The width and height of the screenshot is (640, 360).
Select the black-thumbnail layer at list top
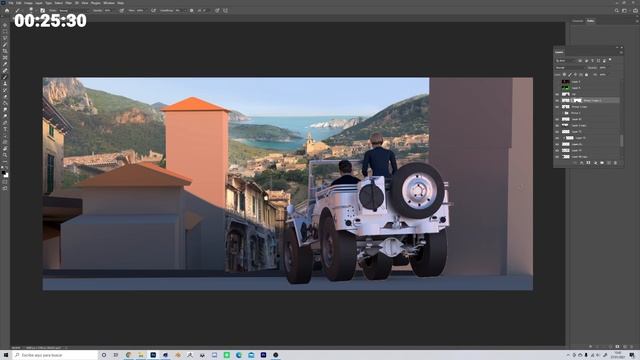point(588,82)
